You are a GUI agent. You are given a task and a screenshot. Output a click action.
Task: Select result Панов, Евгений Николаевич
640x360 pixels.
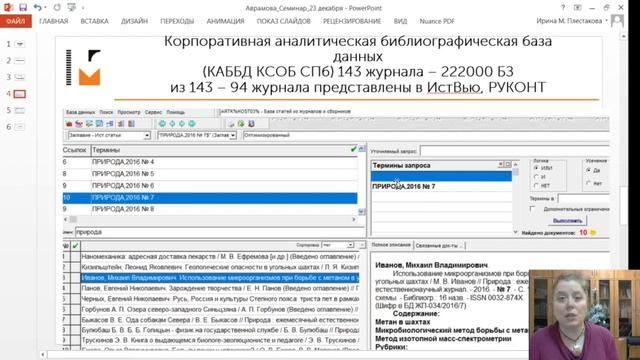coord(220,288)
